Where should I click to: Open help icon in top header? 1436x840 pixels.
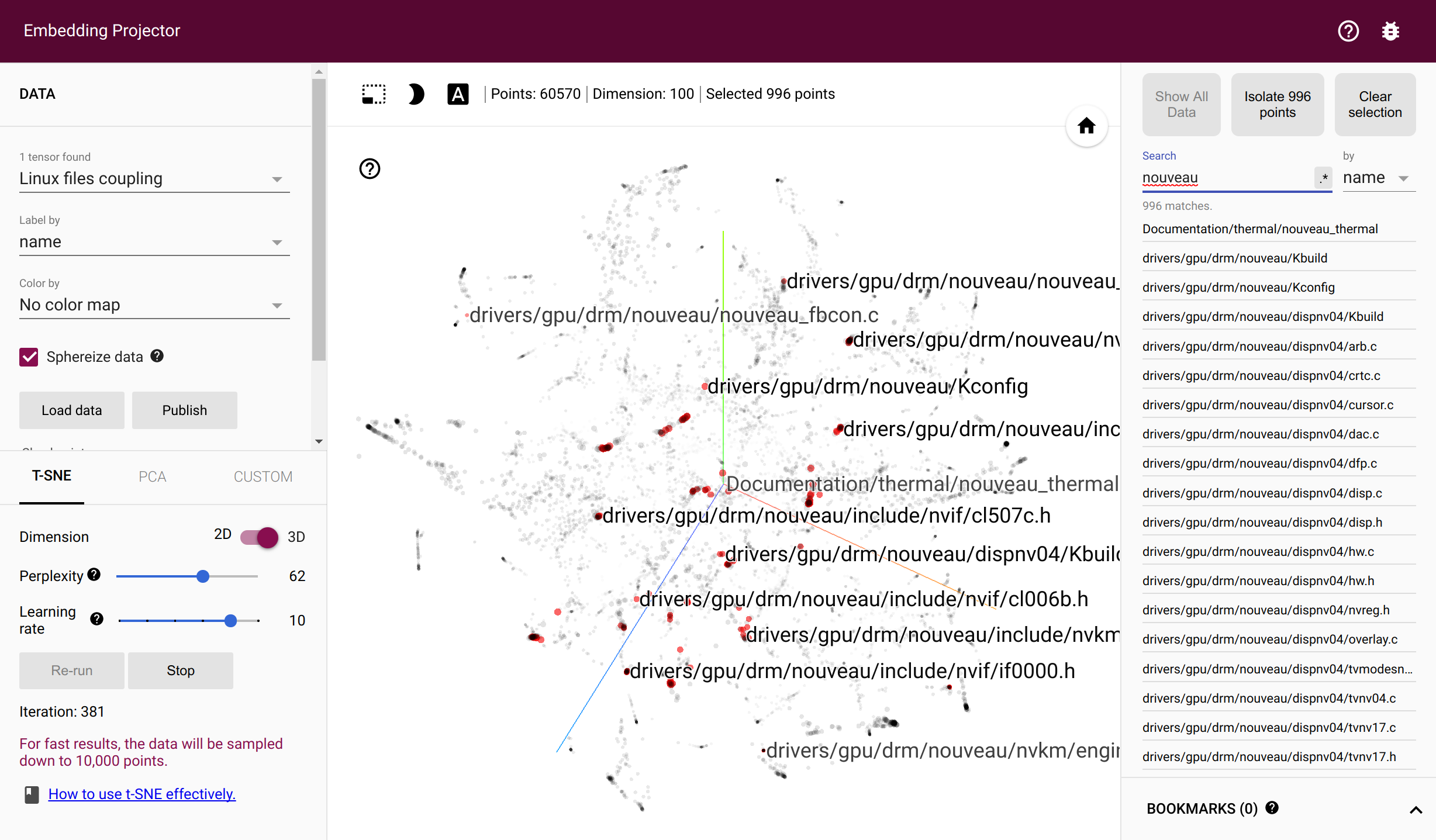click(x=1348, y=31)
